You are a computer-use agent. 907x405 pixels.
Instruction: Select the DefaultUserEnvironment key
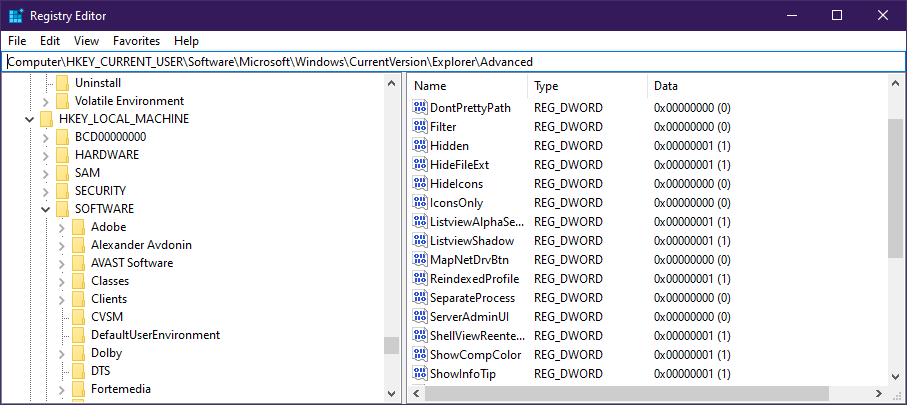click(x=155, y=335)
